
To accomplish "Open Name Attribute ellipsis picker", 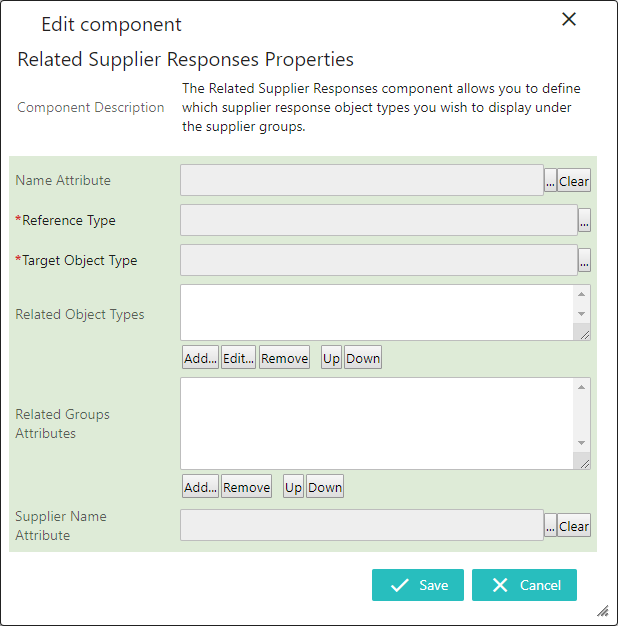I will coord(550,180).
